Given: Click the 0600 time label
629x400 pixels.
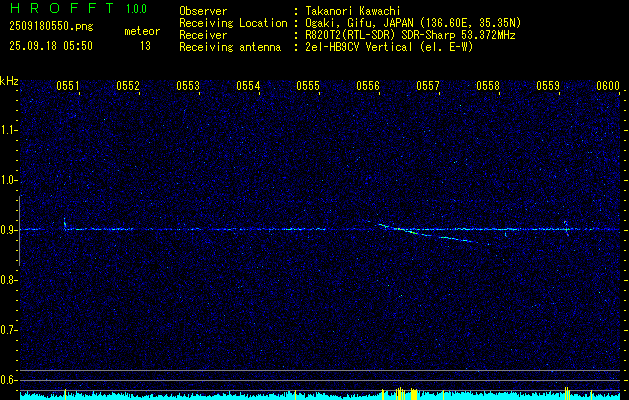Looking at the screenshot, I should tap(608, 87).
